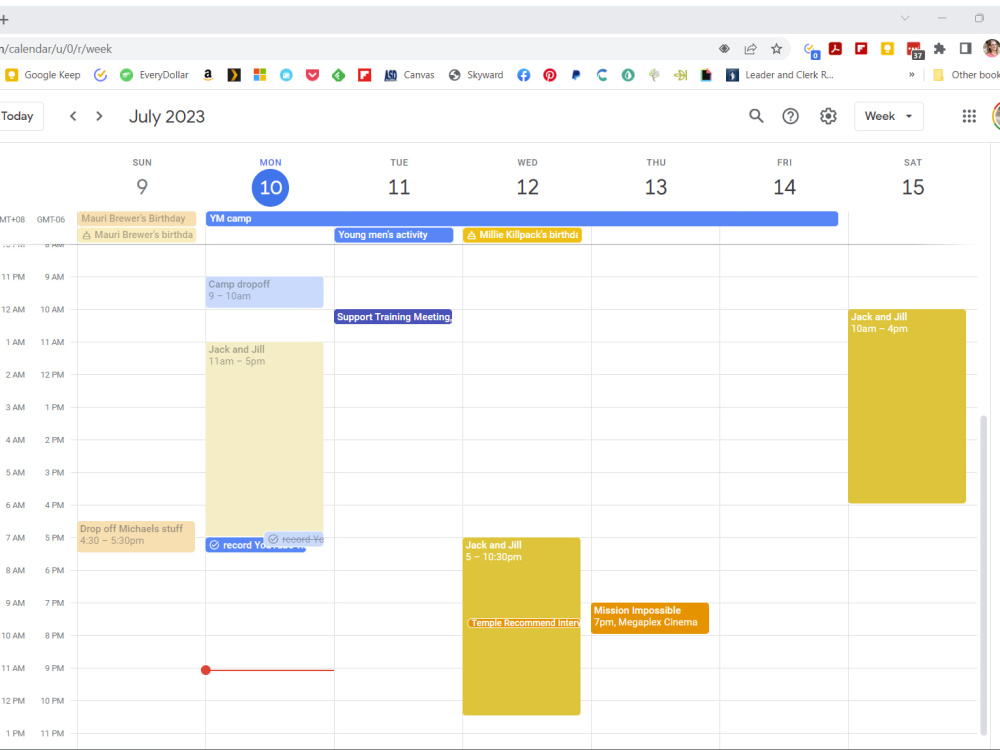Open Monday's Jack and Jill 11am–5pm event
1000x750 pixels.
[x=265, y=439]
